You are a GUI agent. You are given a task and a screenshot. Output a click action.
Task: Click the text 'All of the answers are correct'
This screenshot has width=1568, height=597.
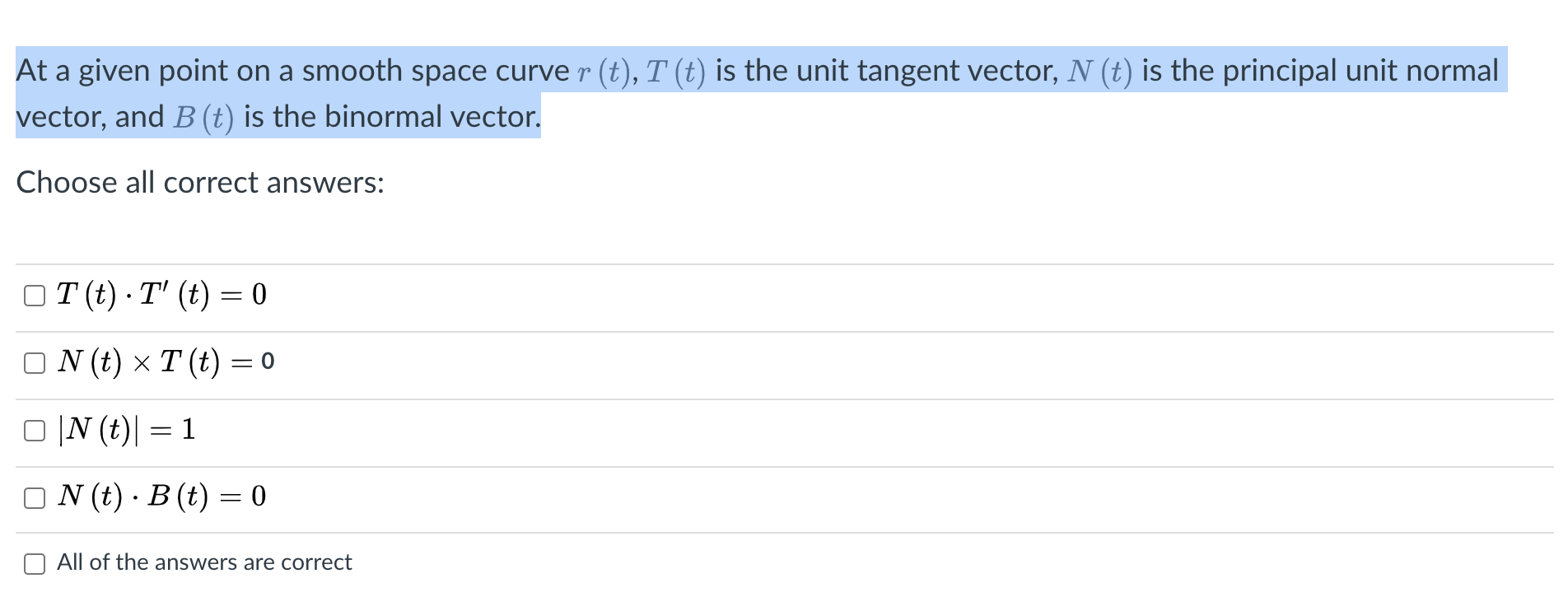[x=203, y=562]
